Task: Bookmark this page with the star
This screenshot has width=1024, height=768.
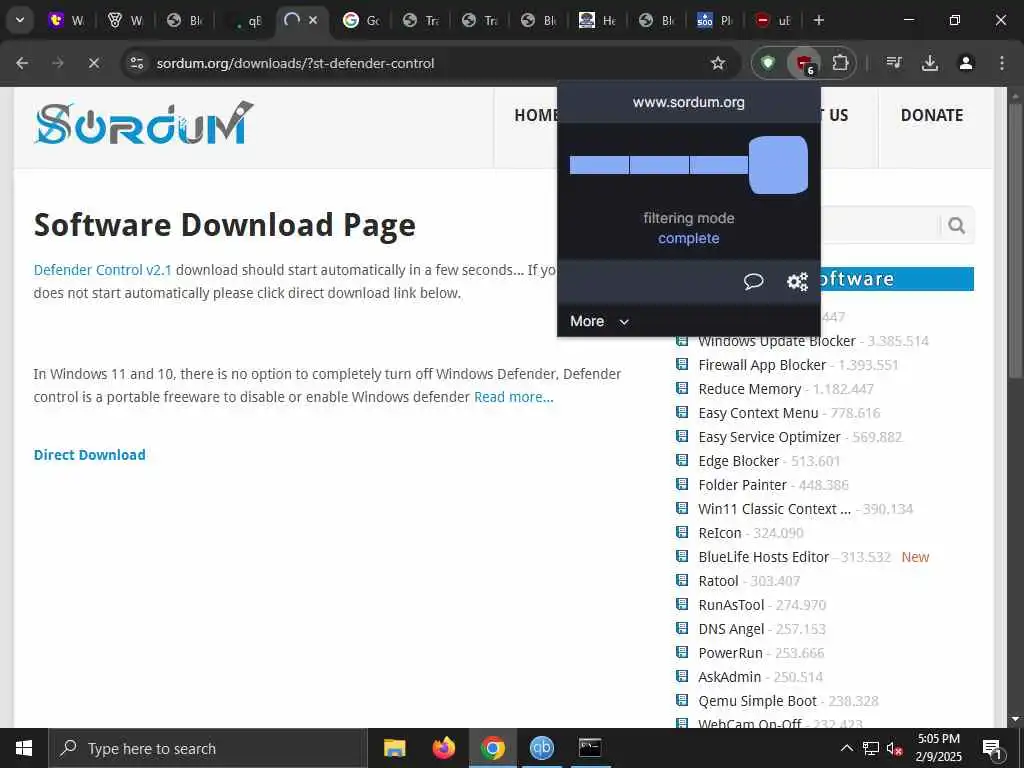Action: tap(718, 63)
